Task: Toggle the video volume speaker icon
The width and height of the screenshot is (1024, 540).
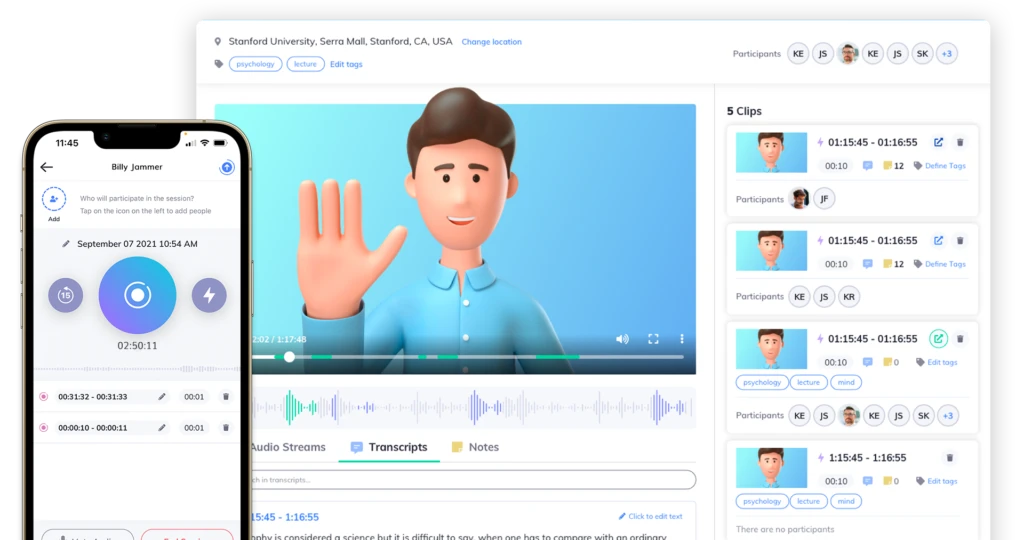Action: 622,339
